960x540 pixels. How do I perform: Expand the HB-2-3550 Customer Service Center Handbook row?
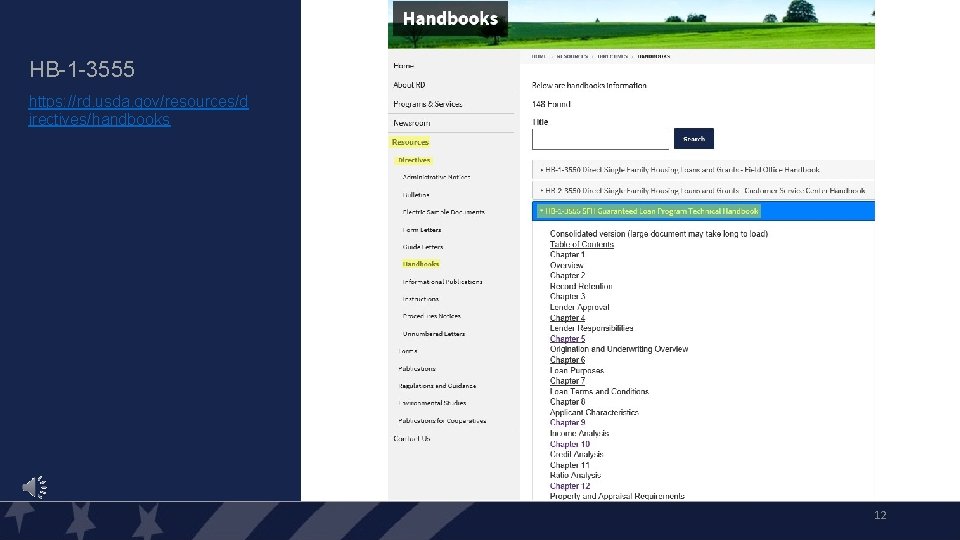point(703,190)
